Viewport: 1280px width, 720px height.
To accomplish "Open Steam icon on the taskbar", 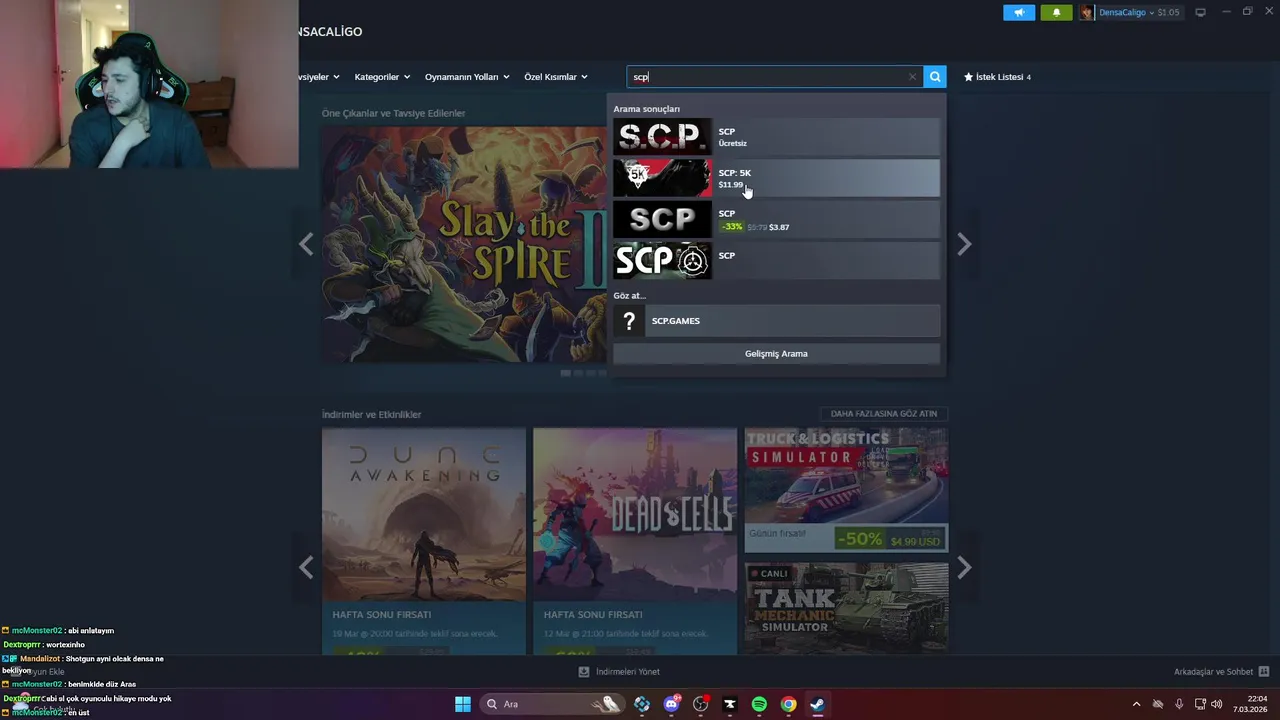I will coord(817,704).
